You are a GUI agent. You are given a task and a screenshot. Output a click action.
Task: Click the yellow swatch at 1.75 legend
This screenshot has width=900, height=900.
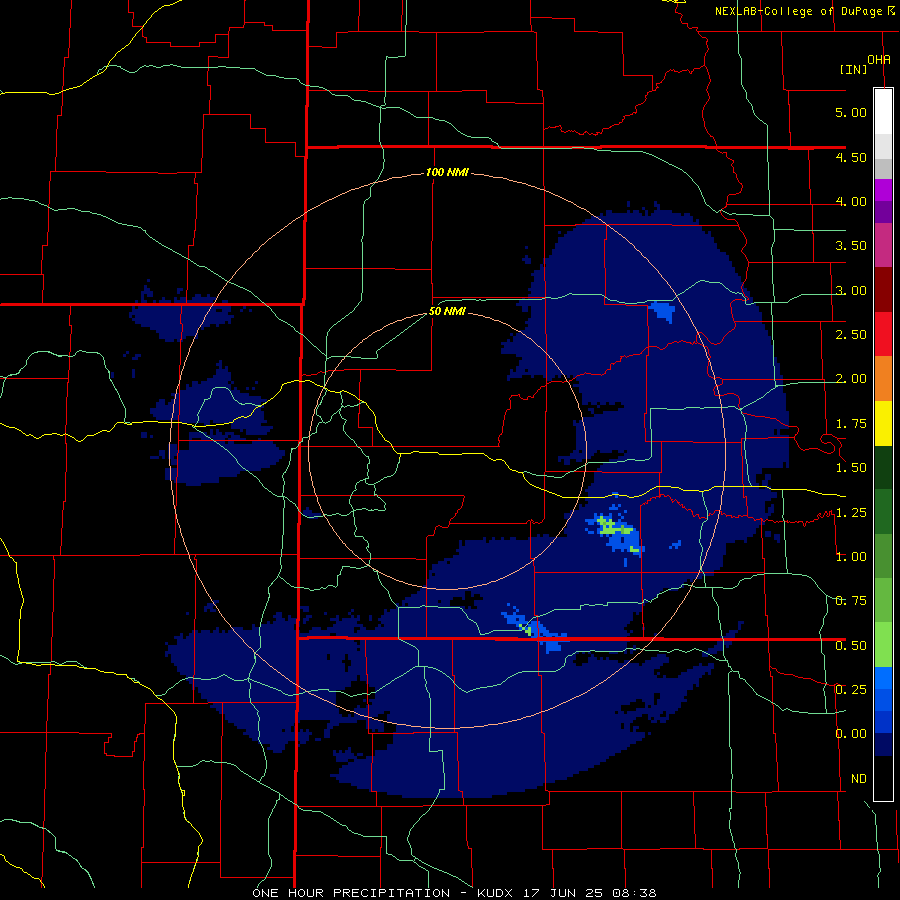[x=883, y=423]
